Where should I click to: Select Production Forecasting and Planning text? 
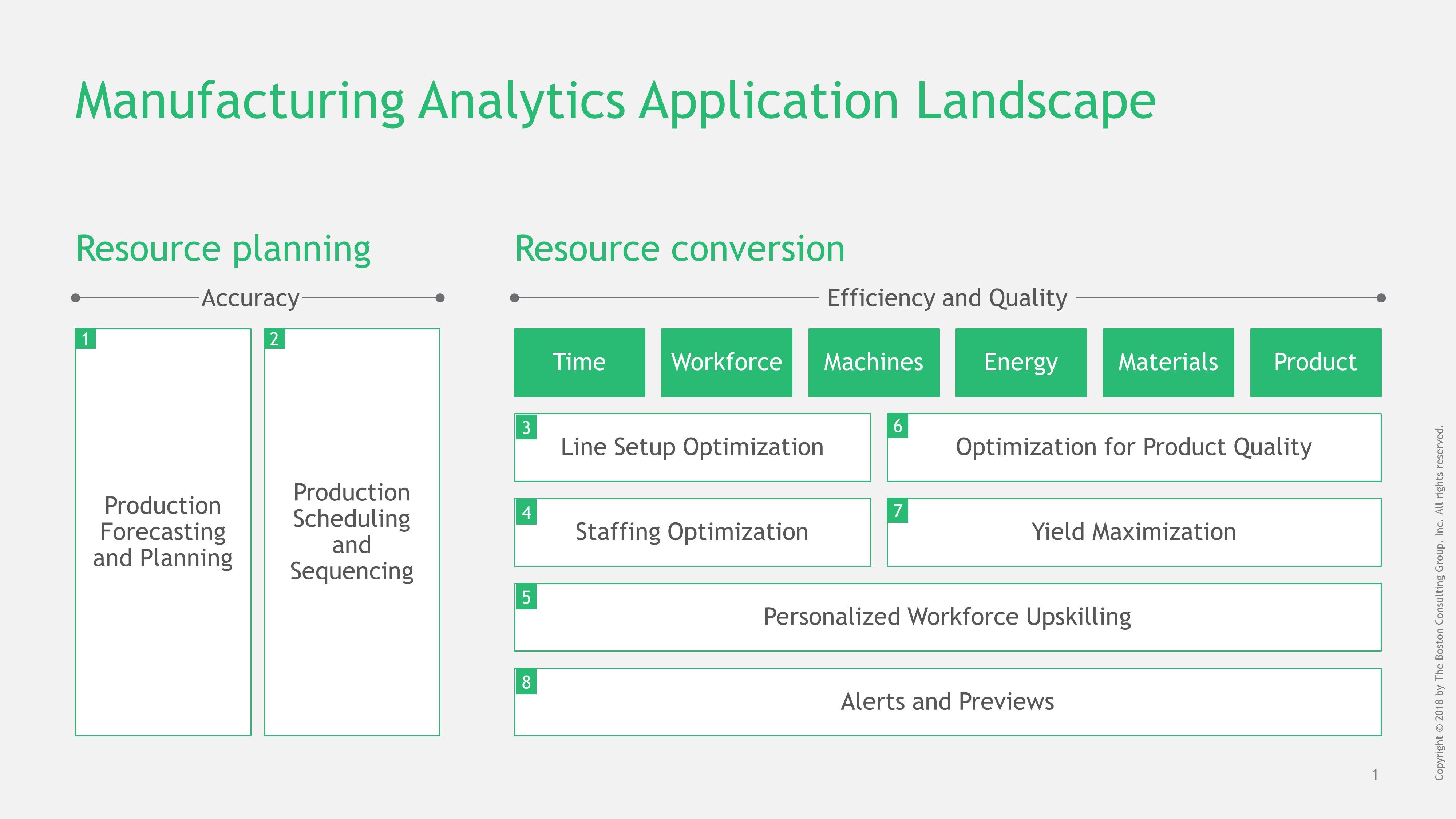coord(163,532)
